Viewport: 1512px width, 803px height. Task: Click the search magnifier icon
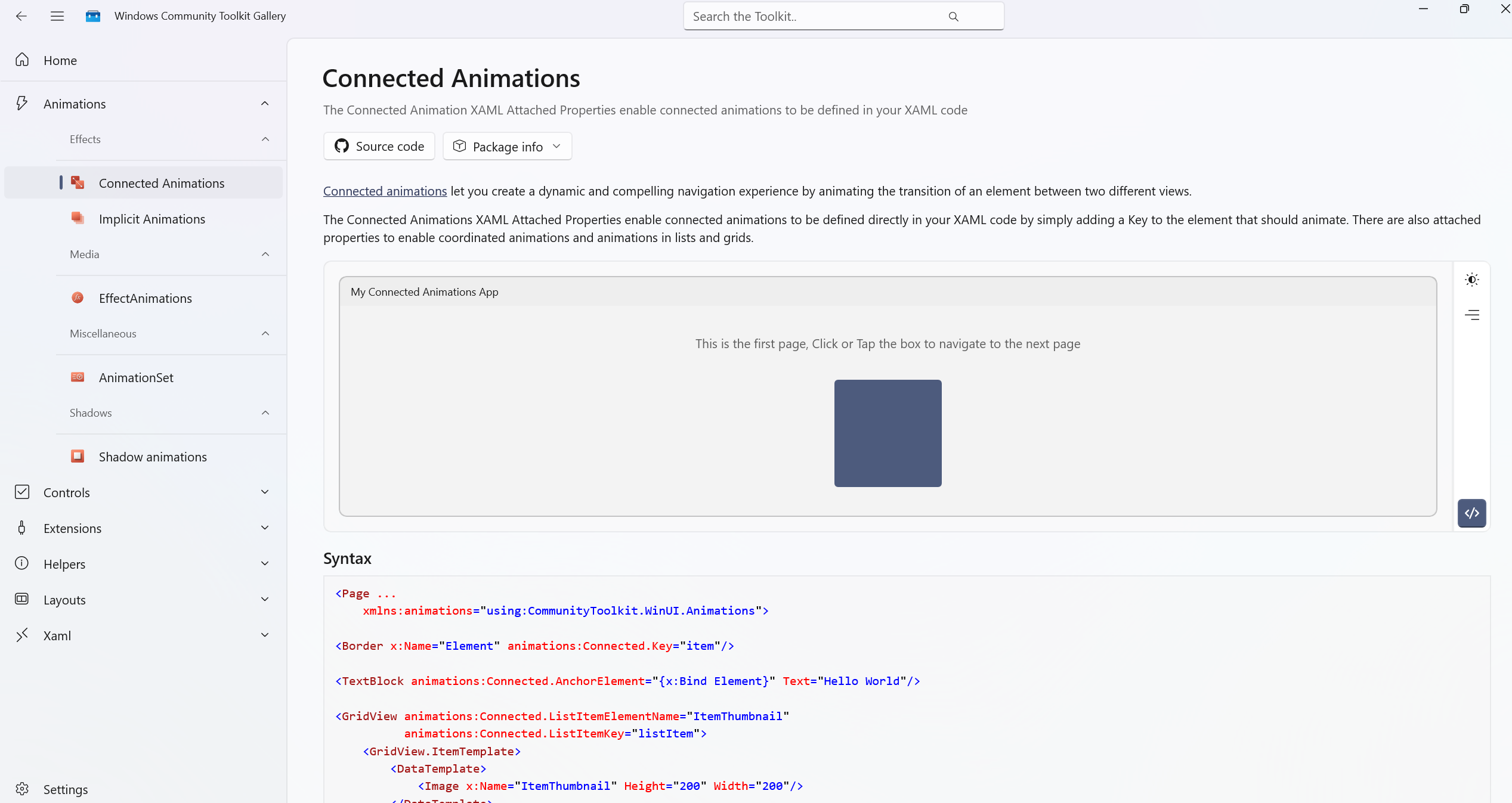pos(953,17)
